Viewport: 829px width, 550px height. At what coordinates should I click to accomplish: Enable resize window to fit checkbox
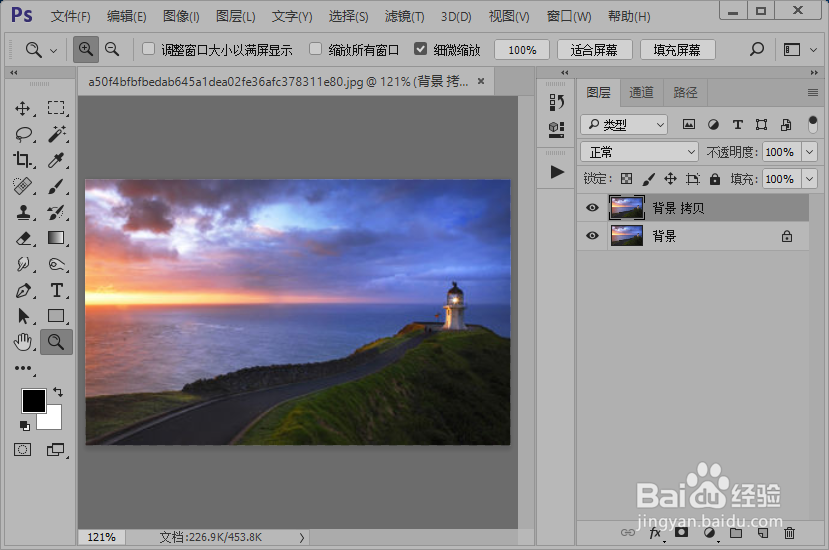149,49
